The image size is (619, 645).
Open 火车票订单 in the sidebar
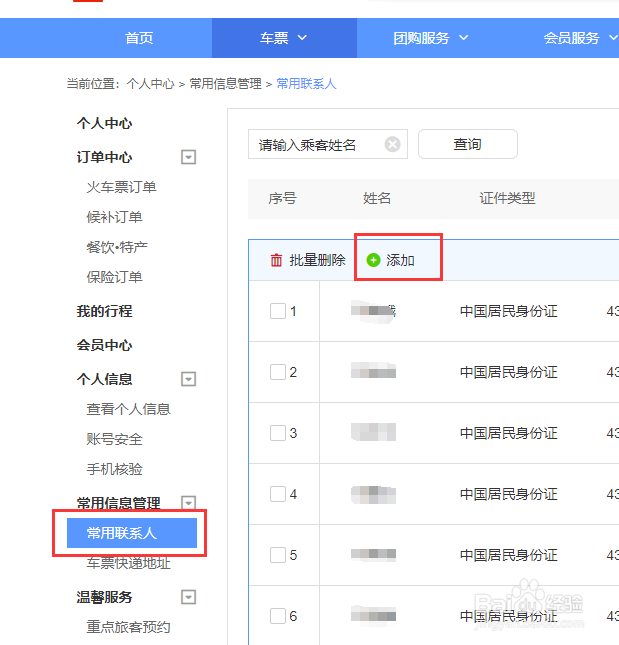(121, 187)
